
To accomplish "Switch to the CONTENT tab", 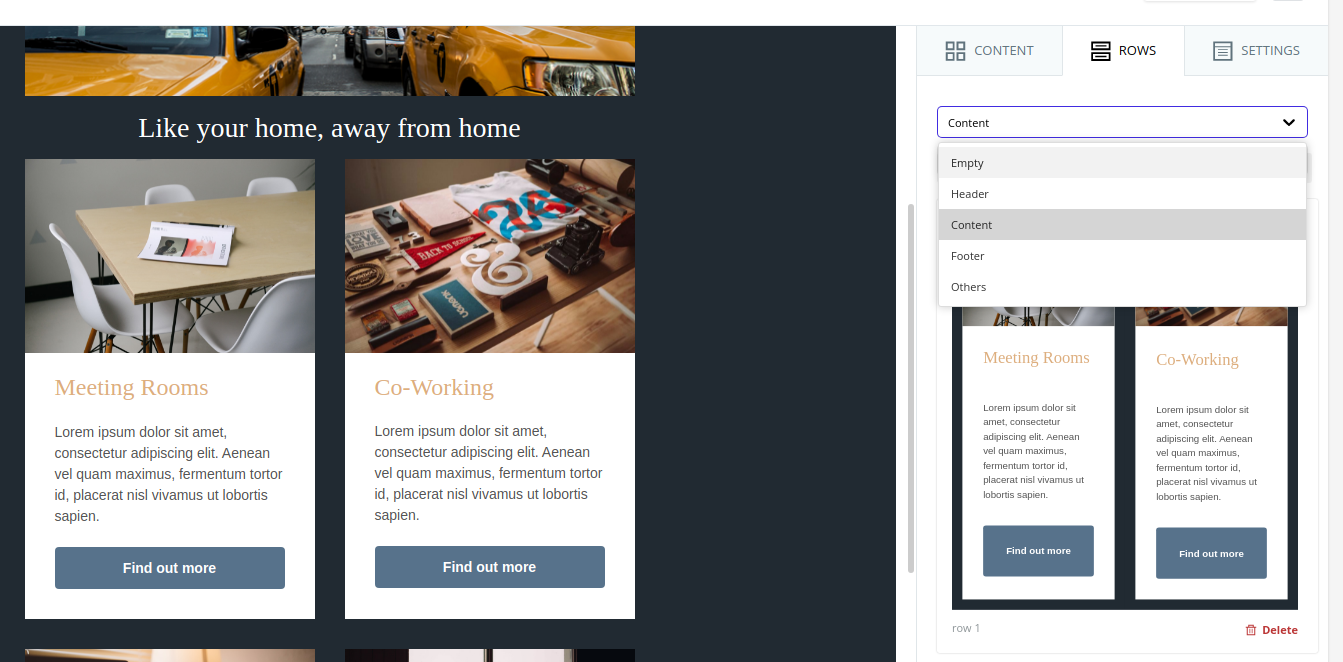I will coord(990,51).
